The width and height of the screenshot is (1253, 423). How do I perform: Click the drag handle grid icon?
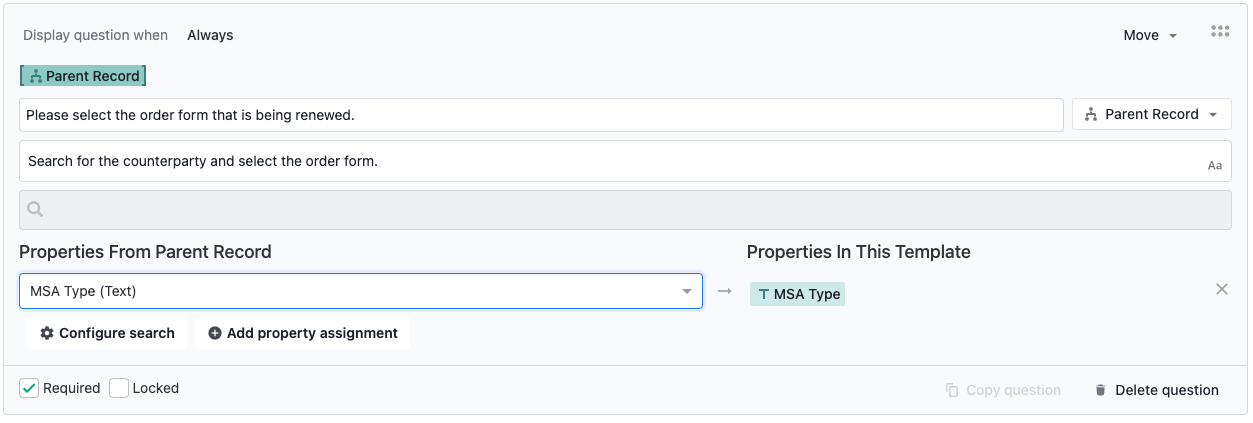[1219, 31]
